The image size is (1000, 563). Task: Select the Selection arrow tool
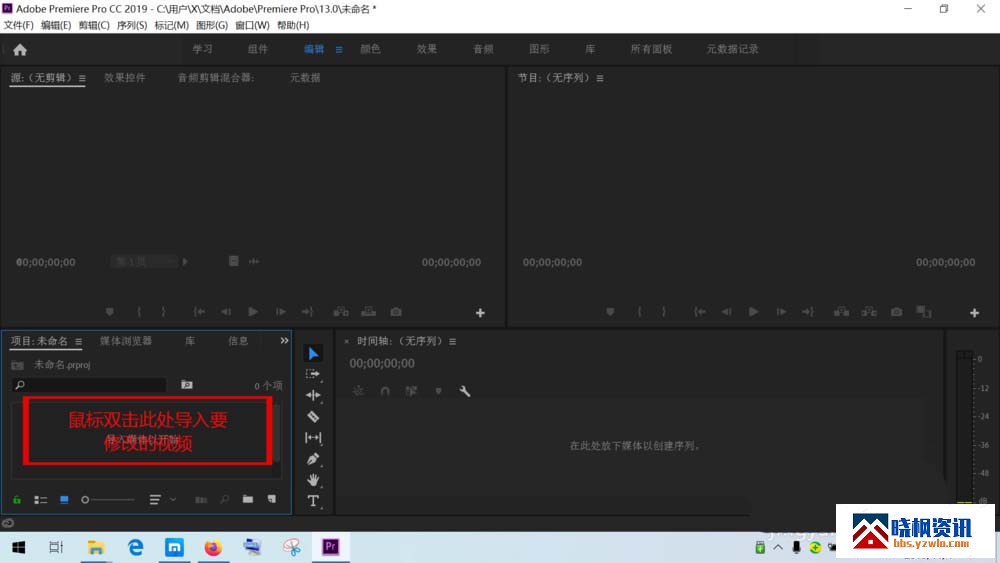pos(313,353)
